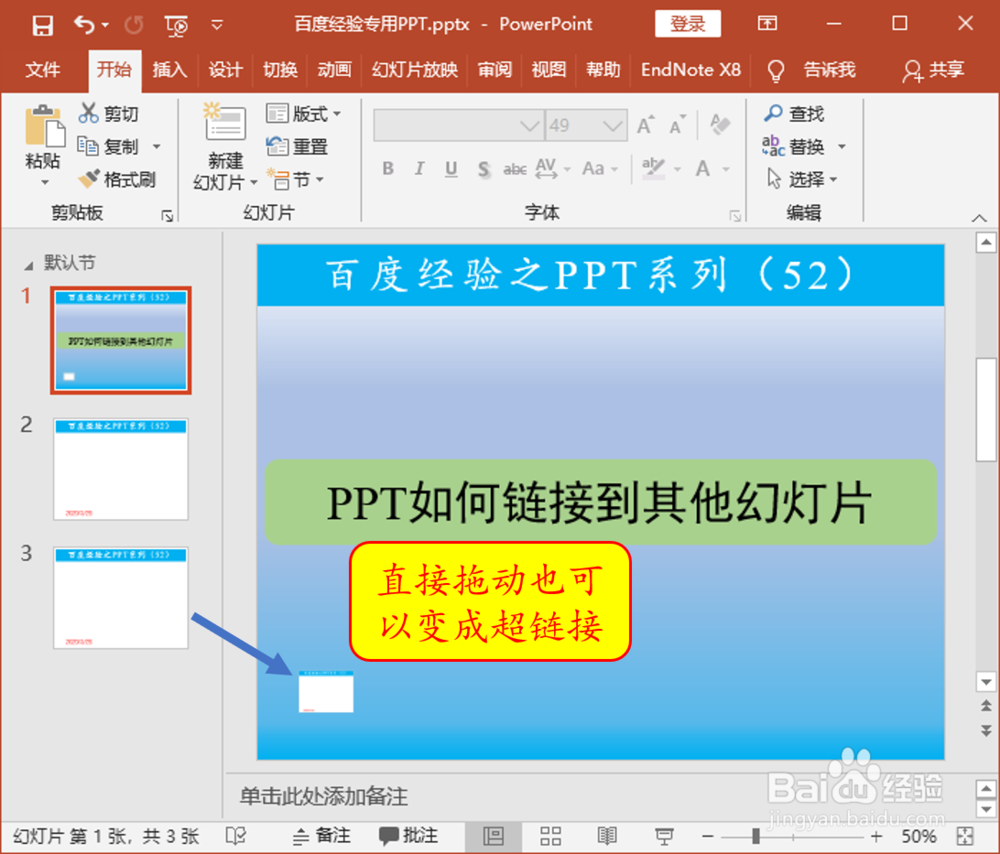Open the 批注 comments pane
The width and height of the screenshot is (1000, 854).
click(408, 836)
